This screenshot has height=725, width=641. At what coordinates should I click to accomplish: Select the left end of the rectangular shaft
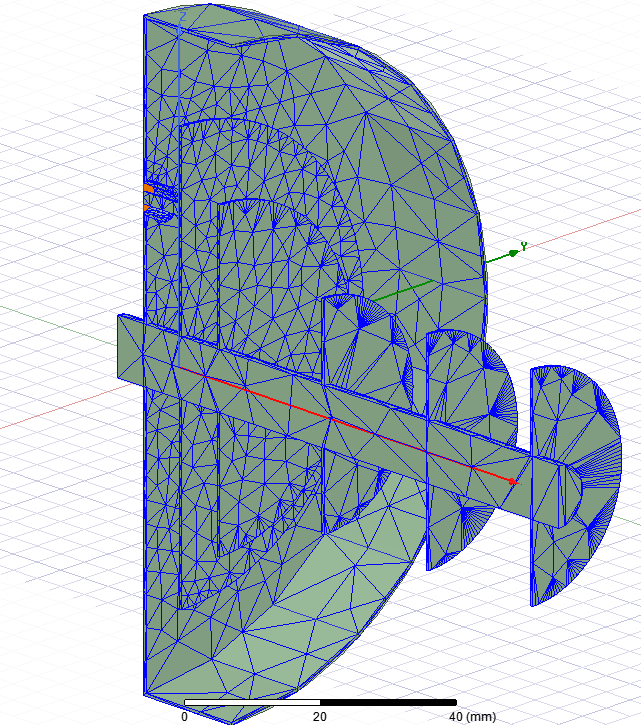[130, 349]
